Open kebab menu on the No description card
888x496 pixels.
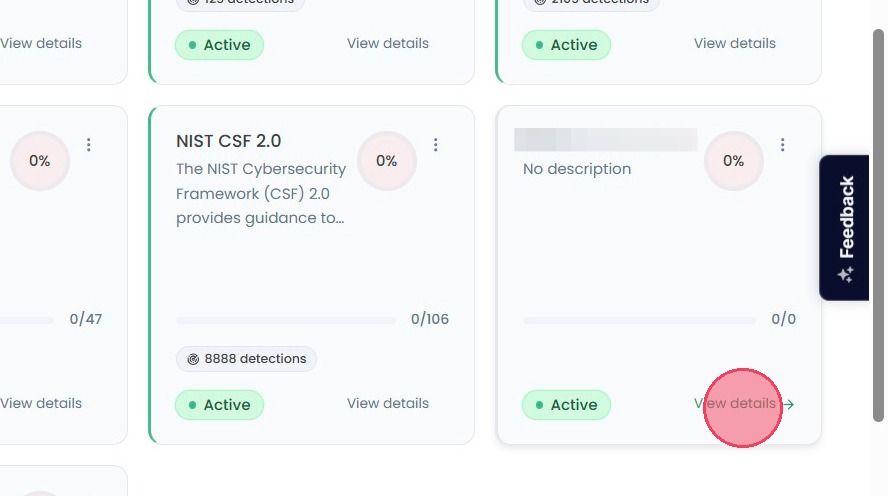click(783, 145)
